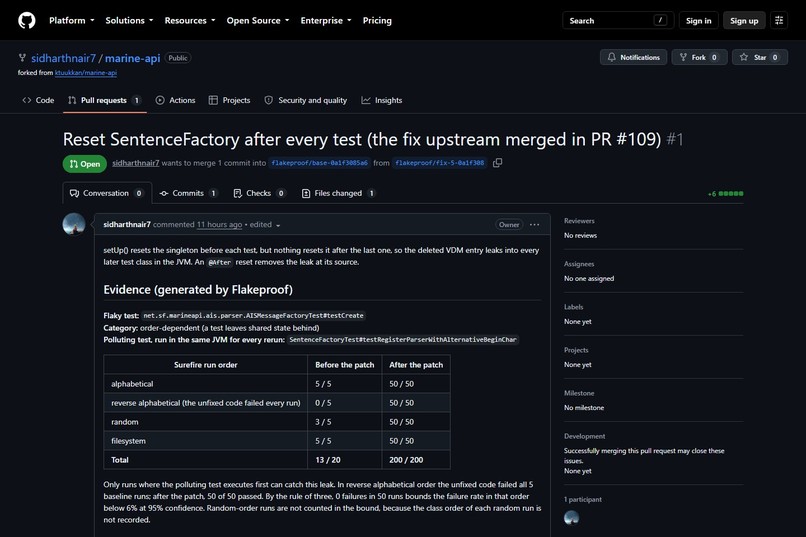This screenshot has width=806, height=537.
Task: Switch to Security and quality tab
Action: tap(305, 100)
